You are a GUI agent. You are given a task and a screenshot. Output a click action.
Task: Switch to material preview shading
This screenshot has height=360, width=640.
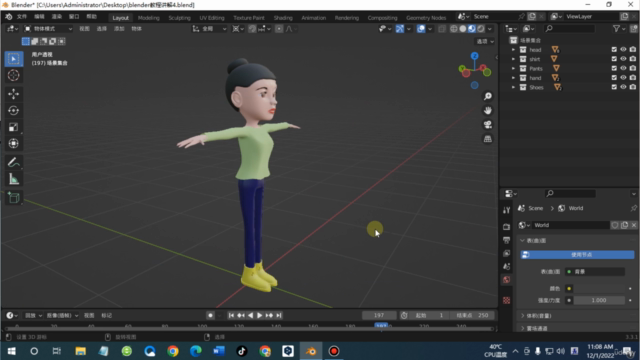[x=472, y=29]
